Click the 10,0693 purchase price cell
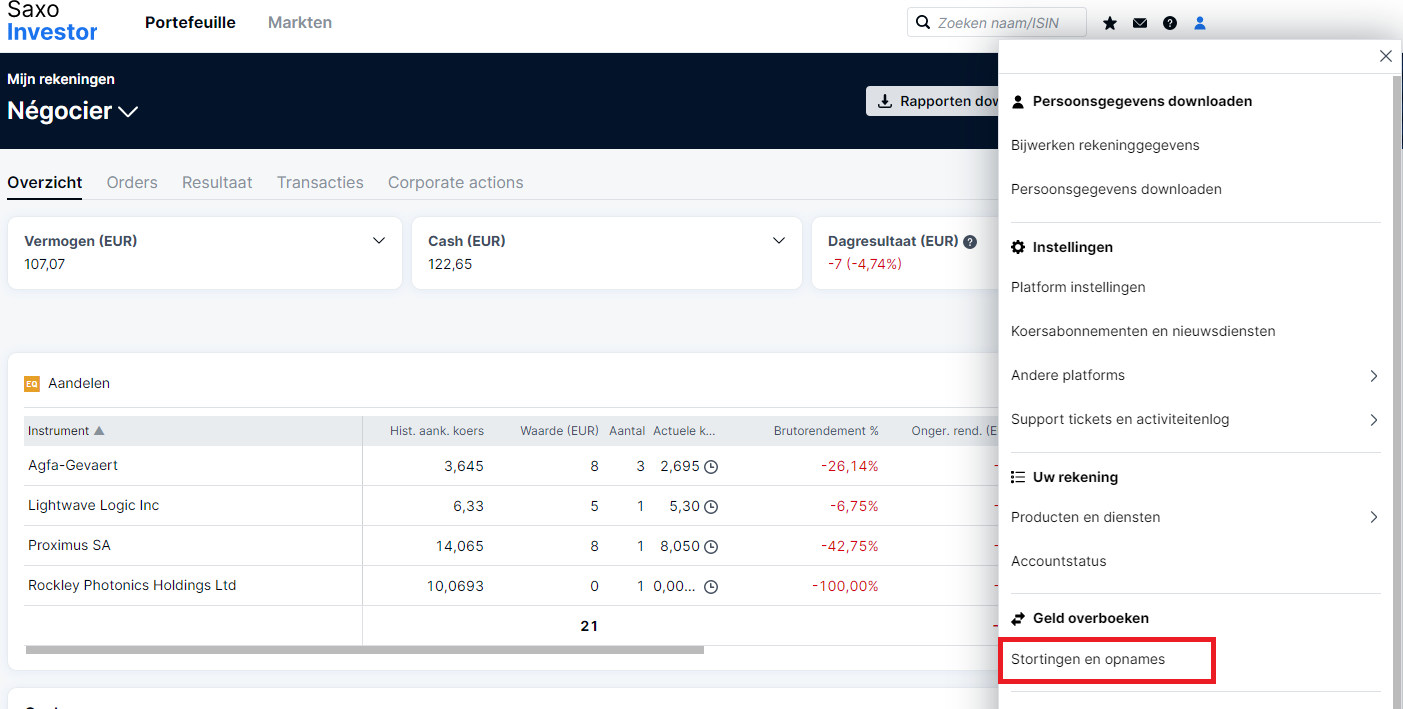The image size is (1403, 709). 455,586
